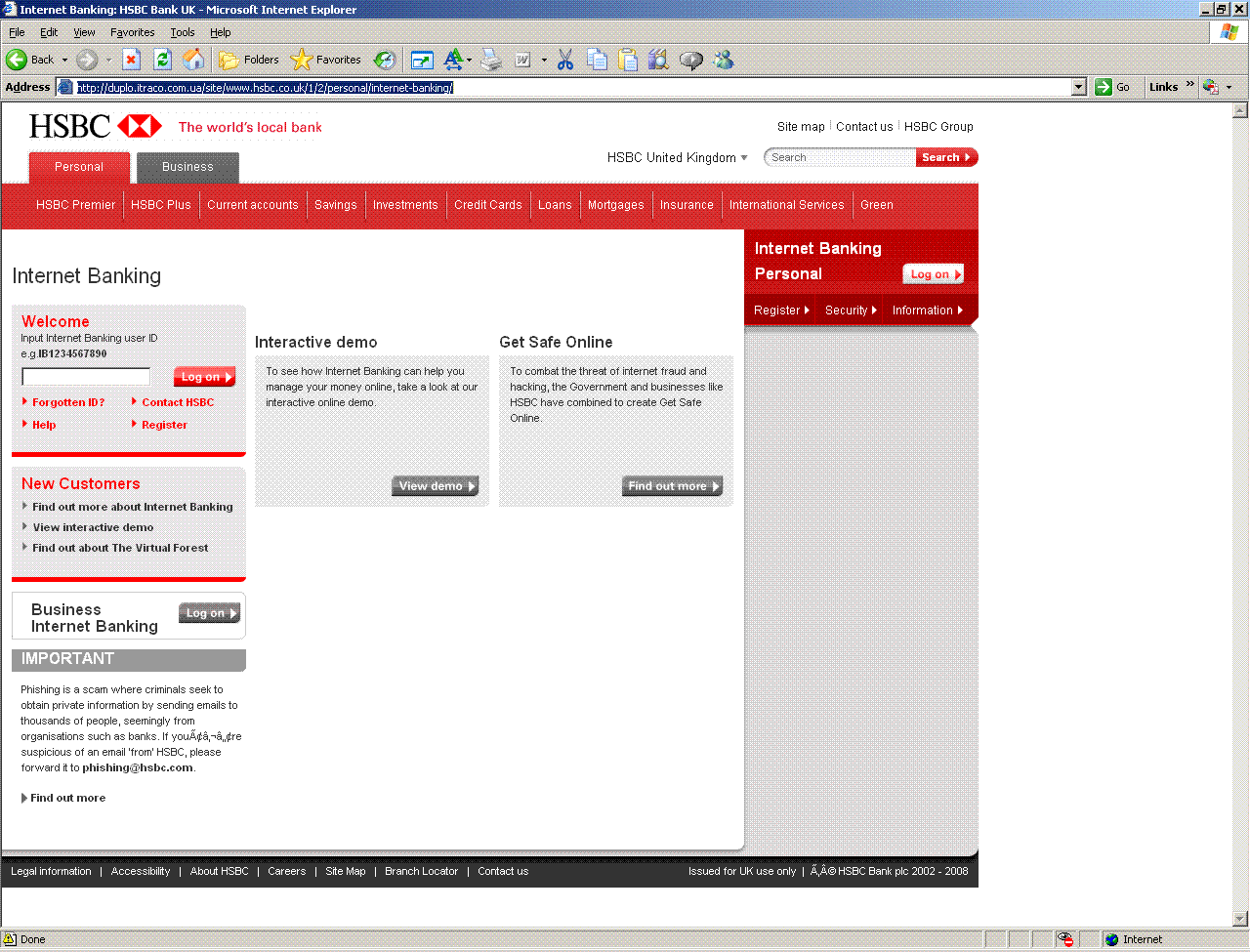Open the History clock icon
Image resolution: width=1250 pixels, height=952 pixels.
coord(386,60)
